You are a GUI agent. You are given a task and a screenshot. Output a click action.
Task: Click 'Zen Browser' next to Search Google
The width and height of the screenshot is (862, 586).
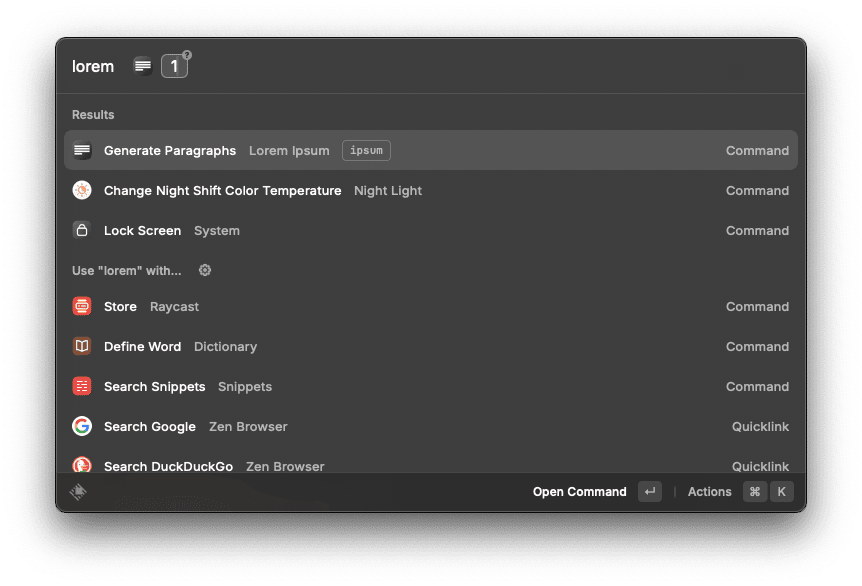click(x=248, y=427)
